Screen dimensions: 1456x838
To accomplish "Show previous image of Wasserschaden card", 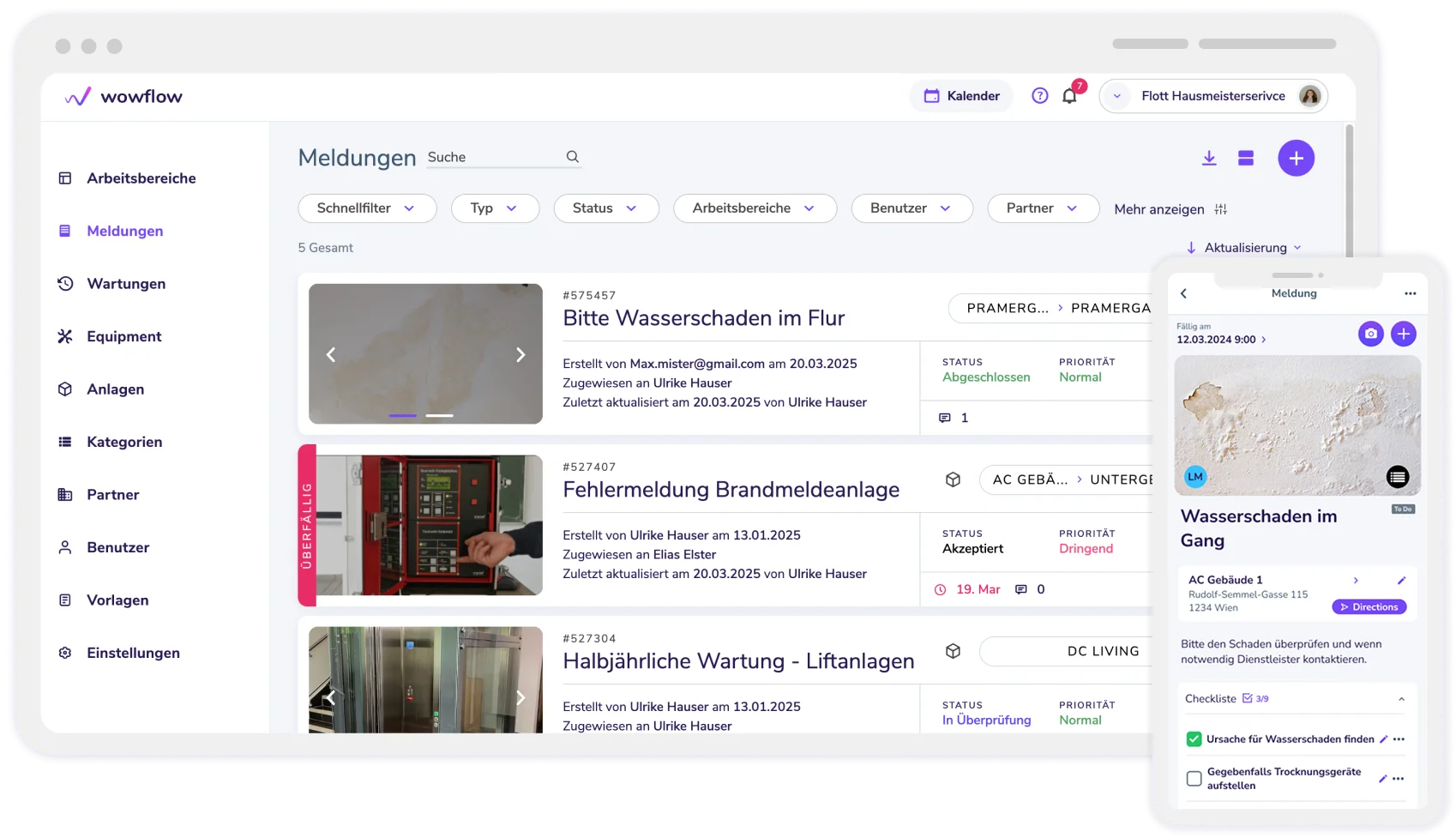I will [331, 354].
